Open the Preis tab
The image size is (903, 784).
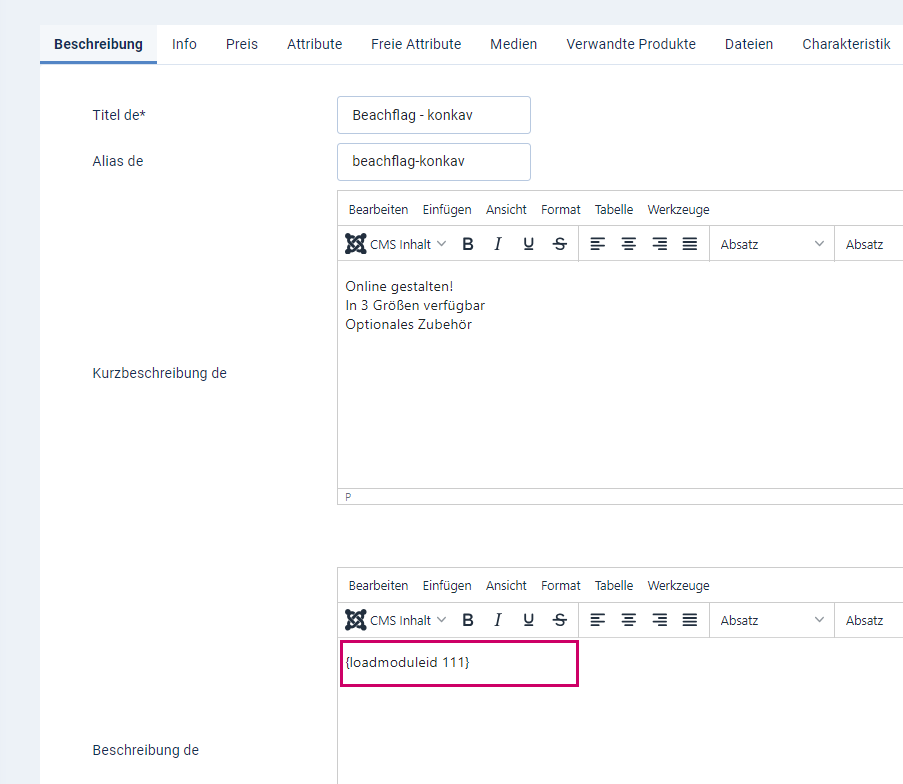coord(242,44)
